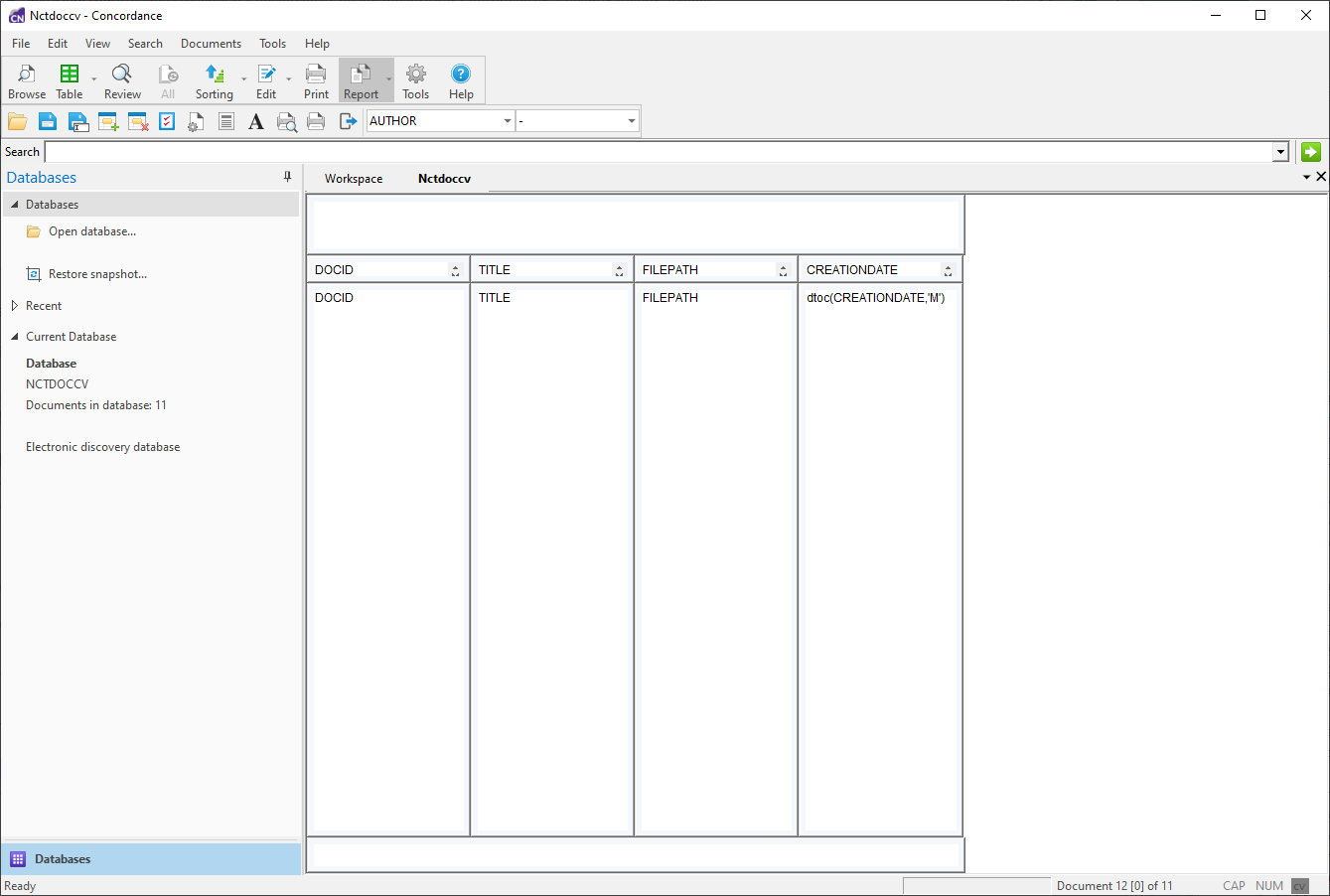Viewport: 1330px width, 896px height.
Task: Open the dash format dropdown
Action: pos(632,121)
